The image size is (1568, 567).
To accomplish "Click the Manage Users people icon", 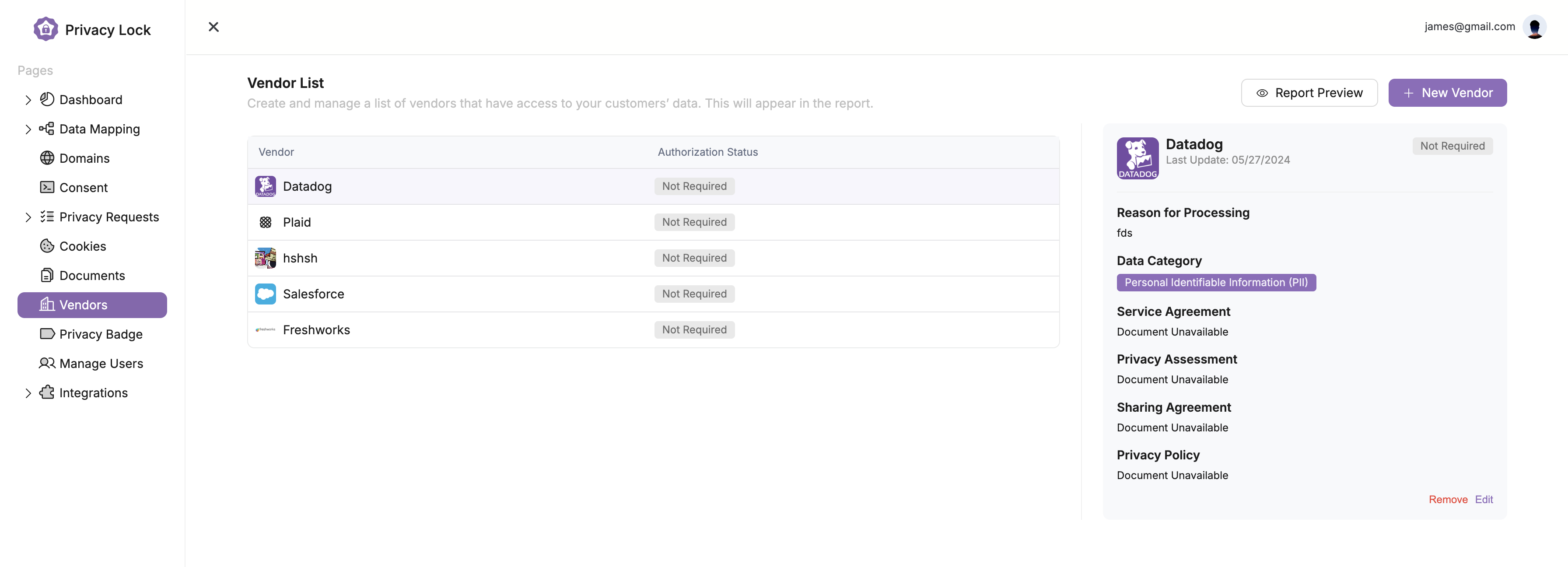I will click(x=47, y=363).
